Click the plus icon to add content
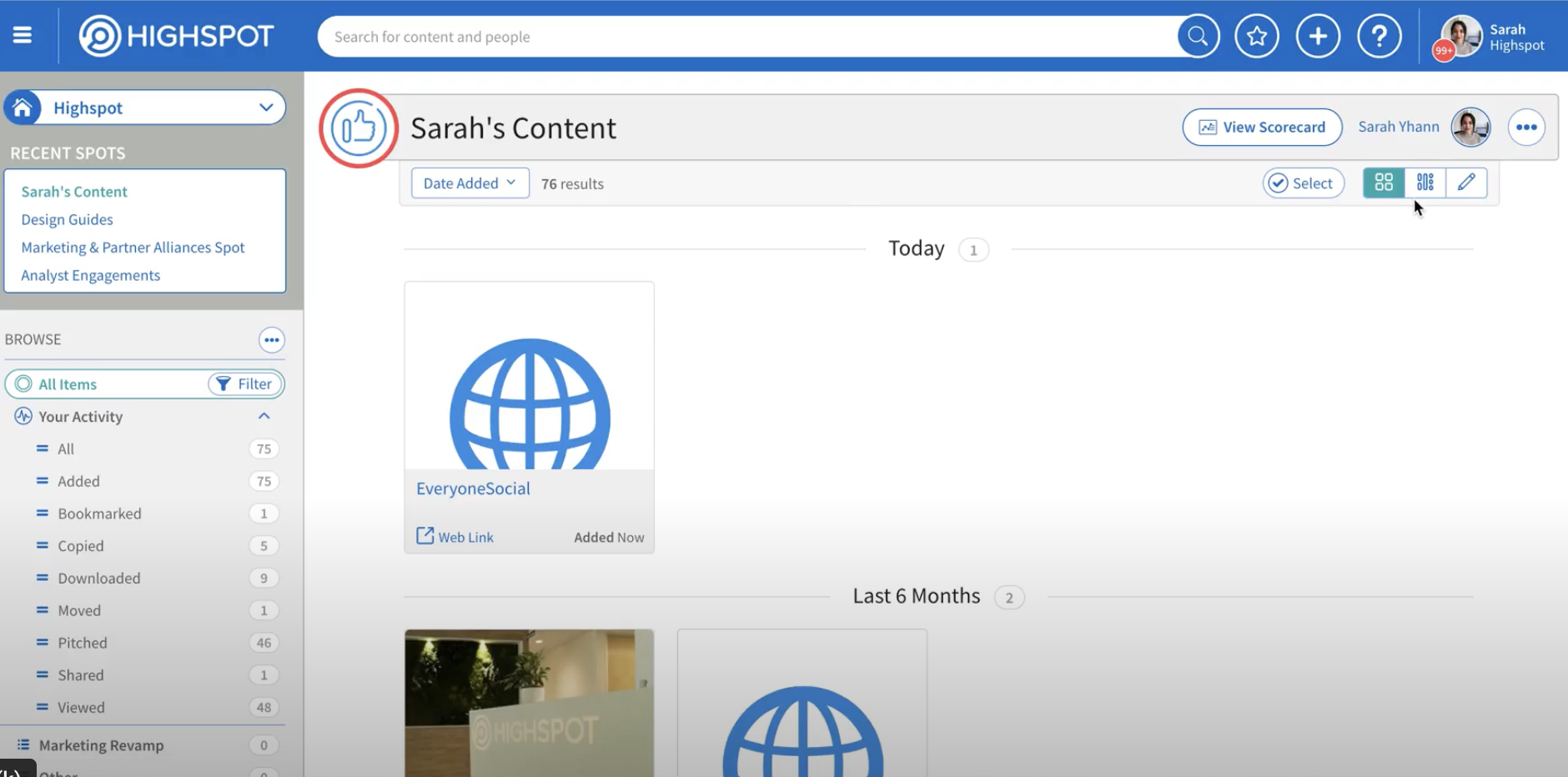The height and width of the screenshot is (777, 1568). [1318, 36]
